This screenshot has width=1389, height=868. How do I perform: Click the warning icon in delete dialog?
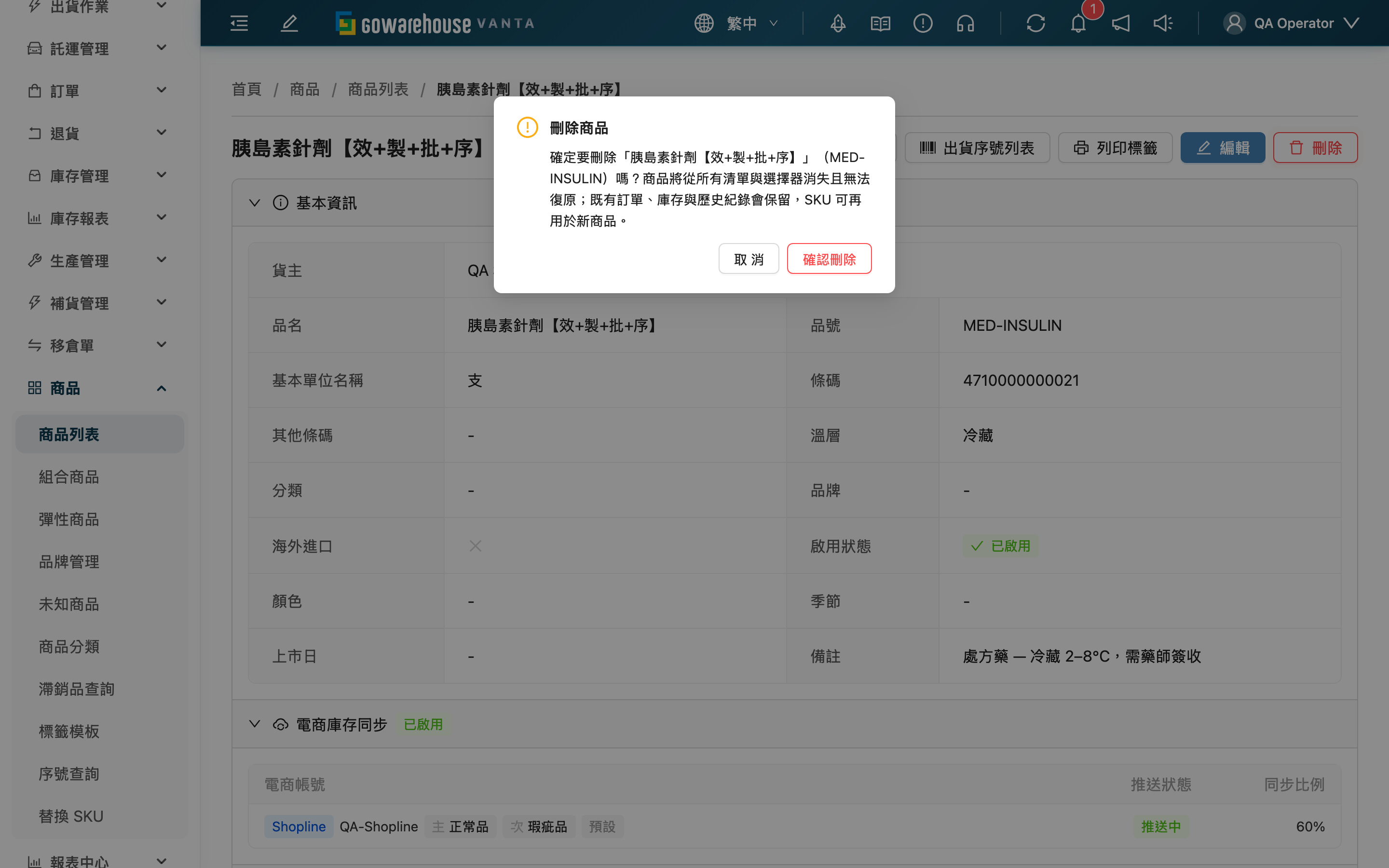(x=527, y=127)
